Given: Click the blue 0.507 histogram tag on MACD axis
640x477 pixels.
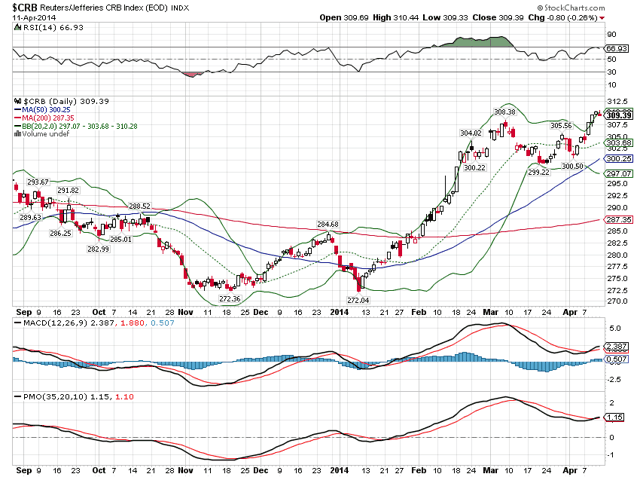Looking at the screenshot, I should pos(617,359).
